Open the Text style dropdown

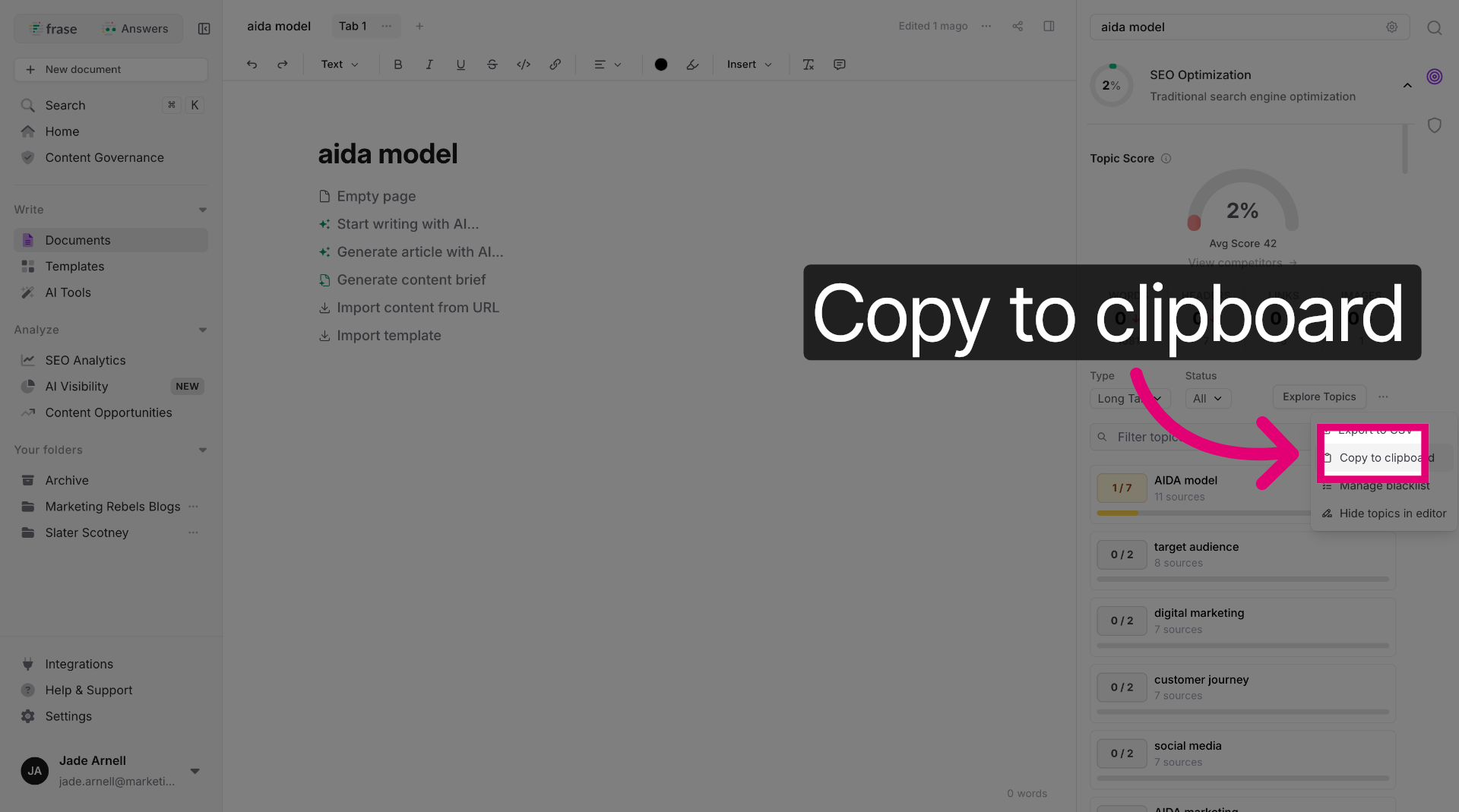[339, 65]
